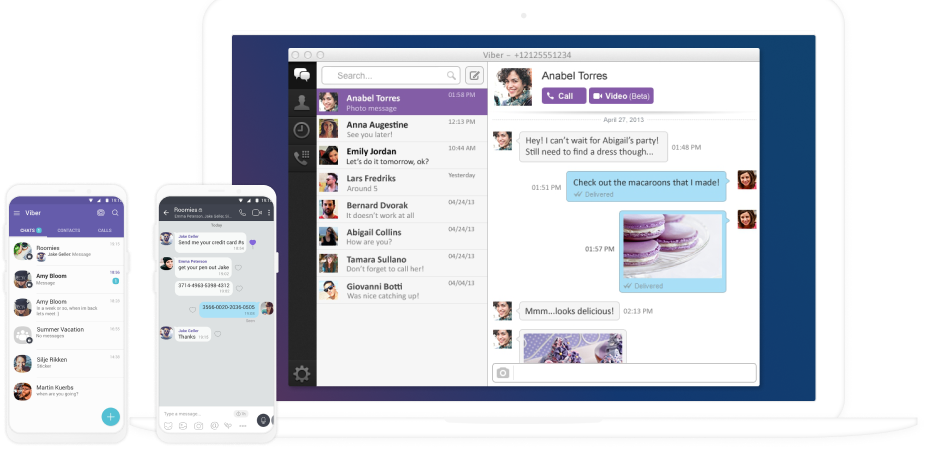Image resolution: width=927 pixels, height=450 pixels.
Task: Open settings gear in Viber sidebar
Action: pyautogui.click(x=301, y=373)
